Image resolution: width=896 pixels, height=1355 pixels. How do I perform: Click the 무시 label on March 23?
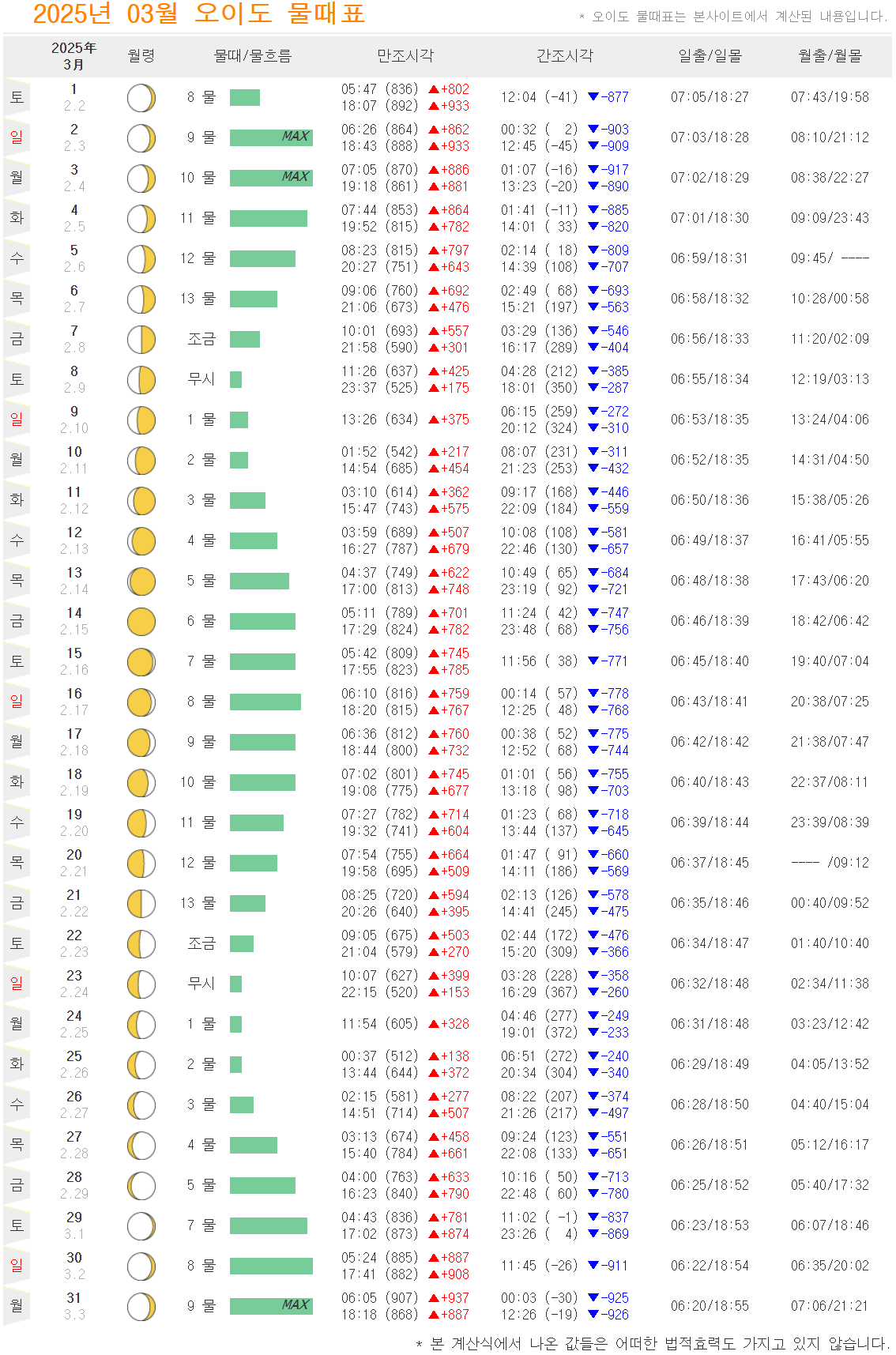coord(201,984)
